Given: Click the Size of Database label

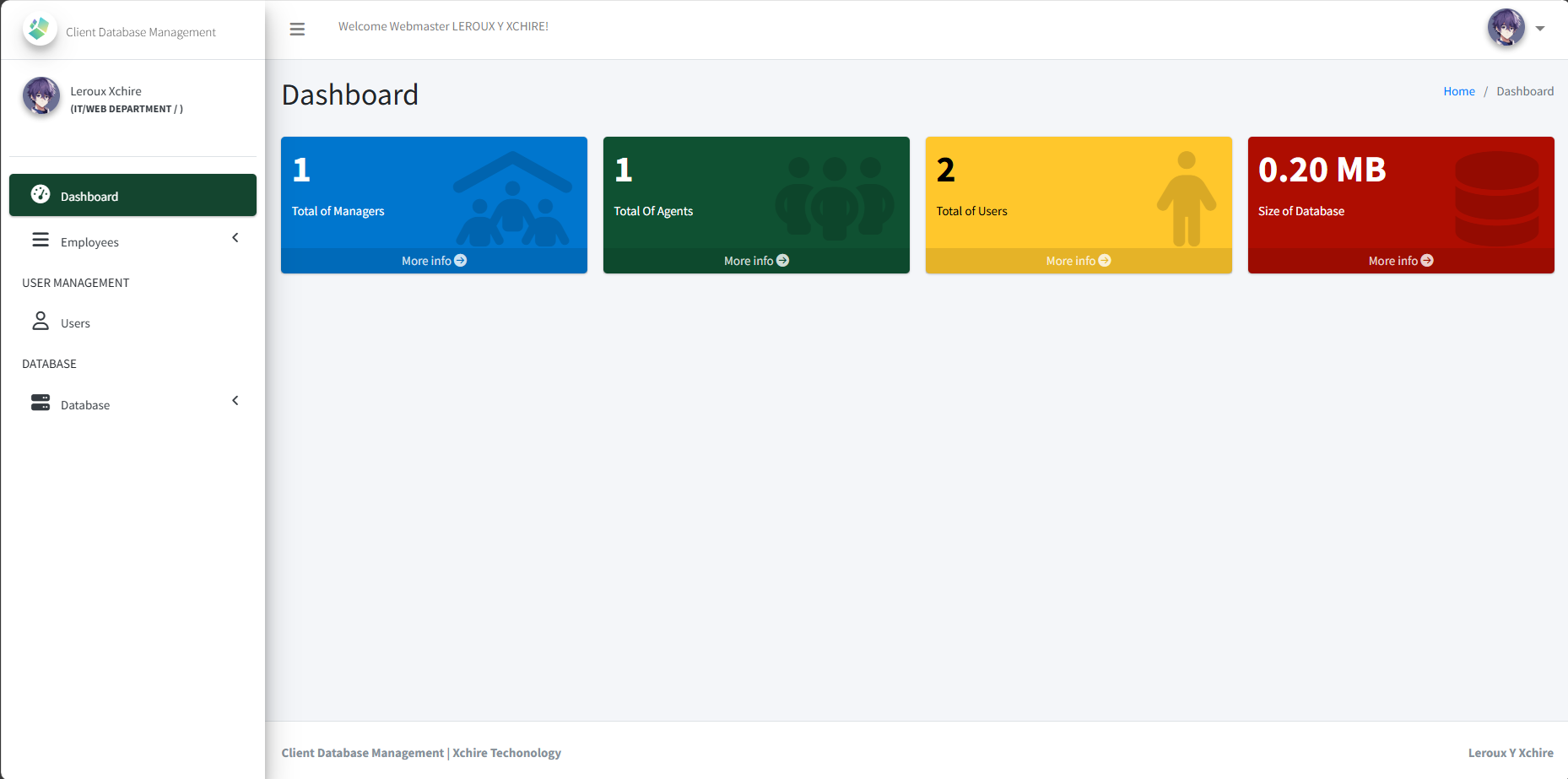Looking at the screenshot, I should [1301, 211].
